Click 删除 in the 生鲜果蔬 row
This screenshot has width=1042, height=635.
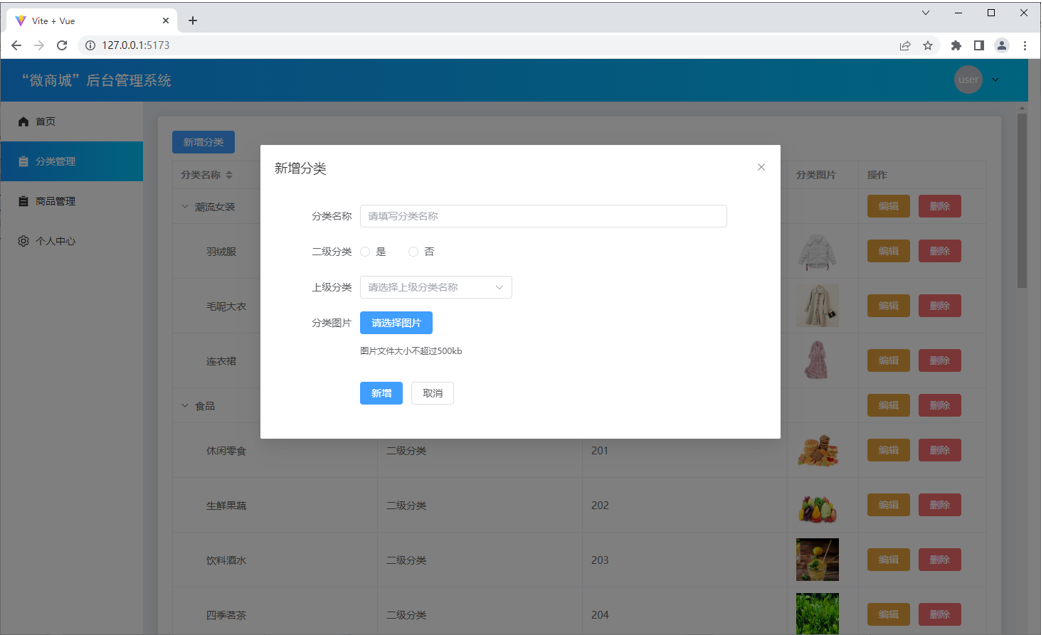click(940, 505)
